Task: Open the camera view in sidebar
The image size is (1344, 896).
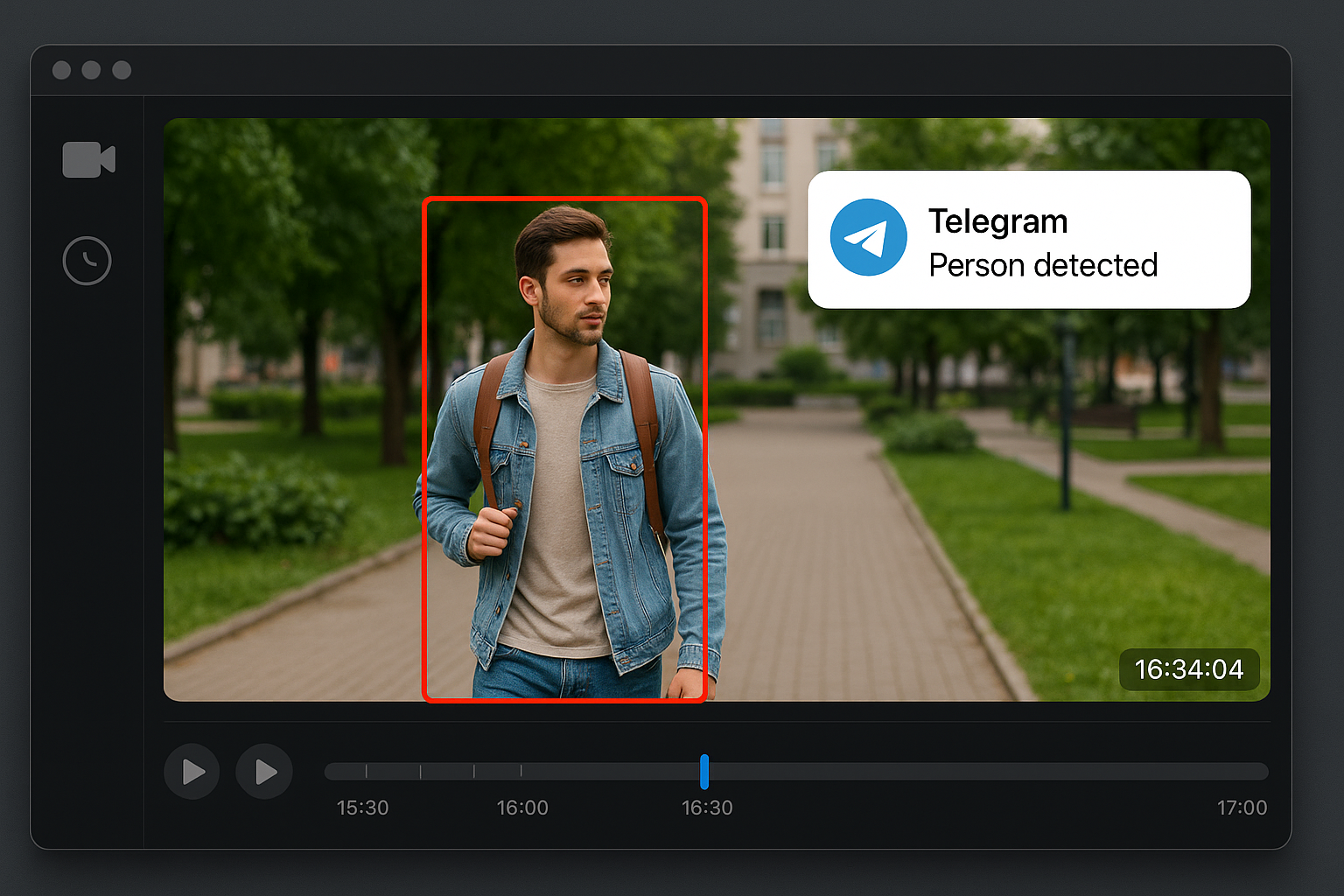Action: pyautogui.click(x=88, y=159)
